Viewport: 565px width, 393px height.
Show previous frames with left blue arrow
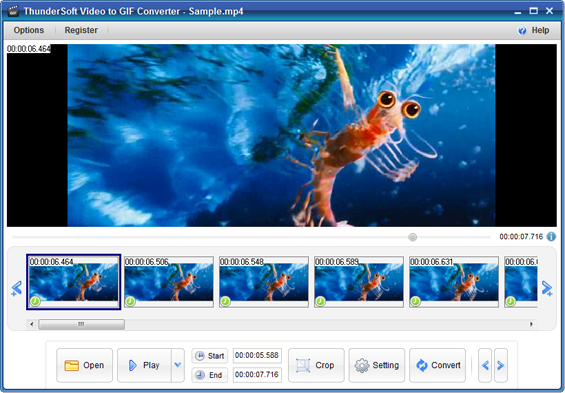click(17, 288)
